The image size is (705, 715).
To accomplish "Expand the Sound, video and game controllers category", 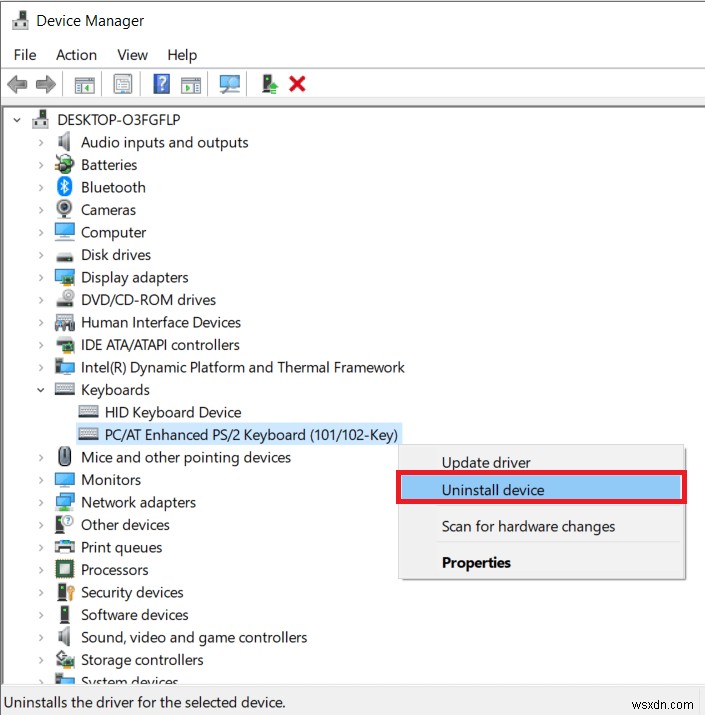I will [41, 637].
